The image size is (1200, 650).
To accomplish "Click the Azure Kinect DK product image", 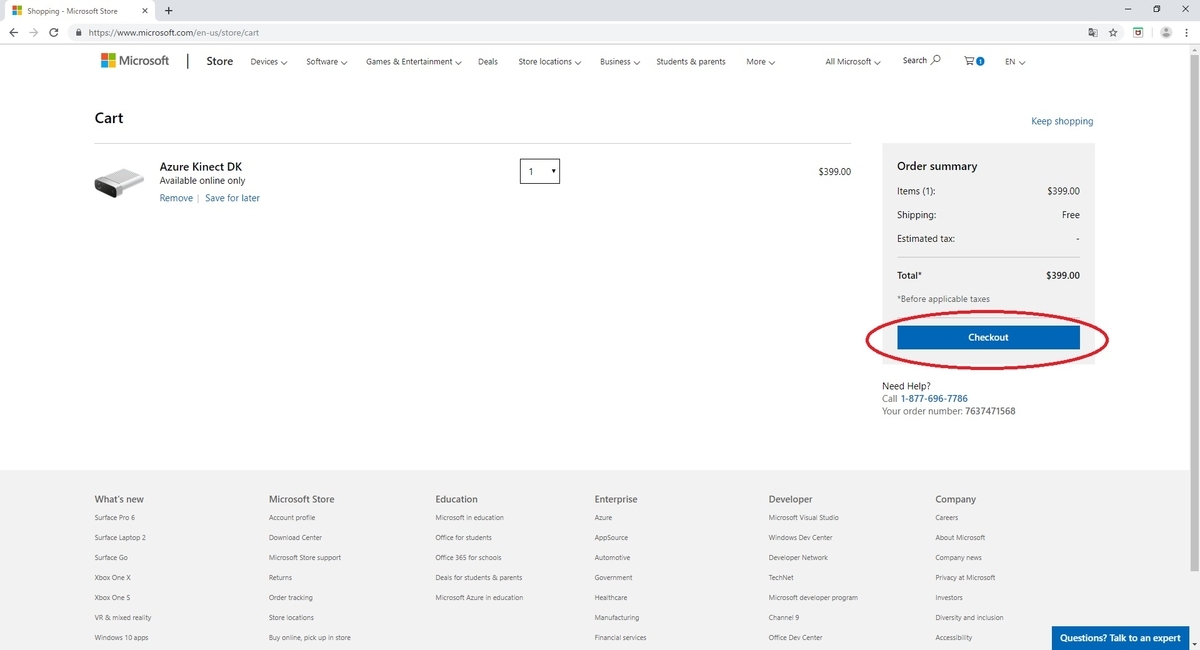I will (x=119, y=182).
